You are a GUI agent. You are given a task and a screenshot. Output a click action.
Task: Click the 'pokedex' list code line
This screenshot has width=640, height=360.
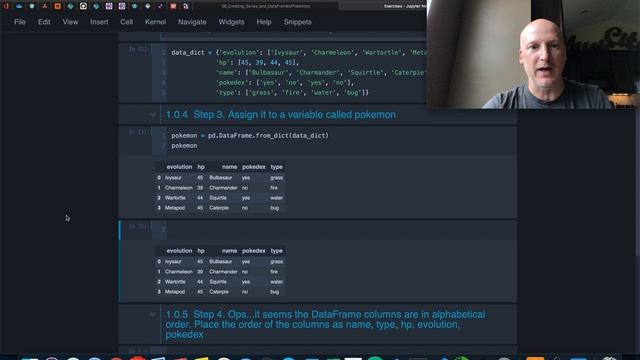tap(284, 82)
